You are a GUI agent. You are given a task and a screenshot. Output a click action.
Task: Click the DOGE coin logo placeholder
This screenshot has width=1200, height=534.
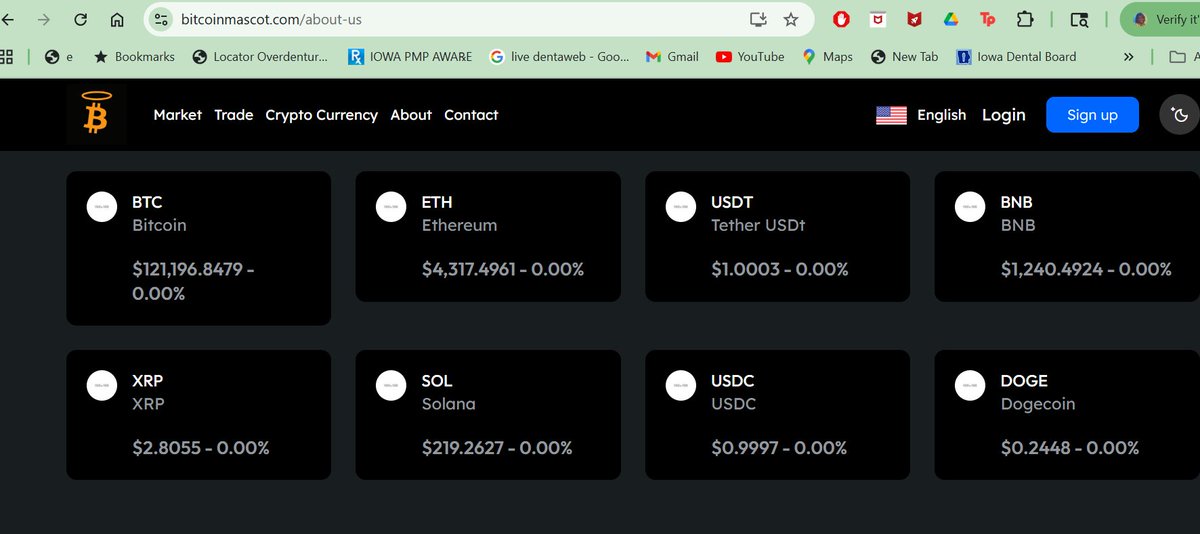point(971,386)
